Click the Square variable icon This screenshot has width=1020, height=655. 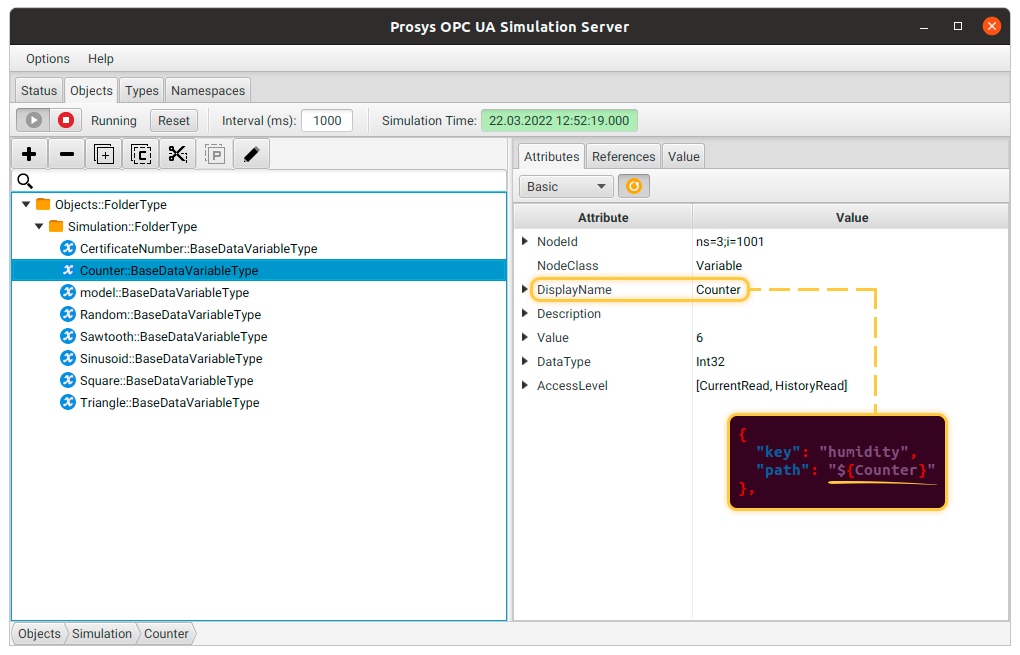coord(68,381)
